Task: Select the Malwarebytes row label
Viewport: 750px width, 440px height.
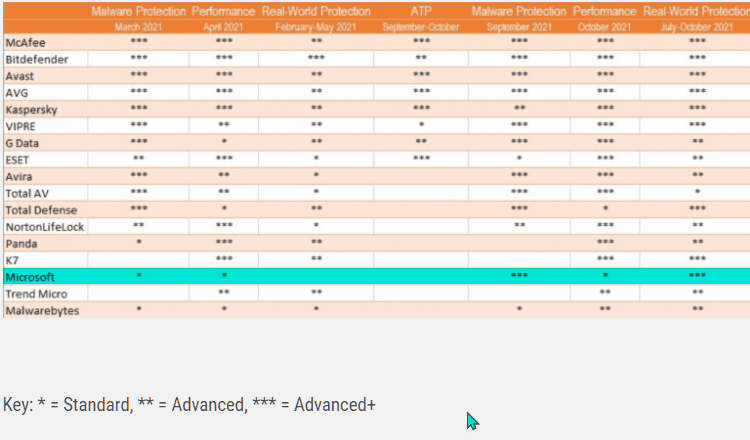Action: tap(42, 310)
